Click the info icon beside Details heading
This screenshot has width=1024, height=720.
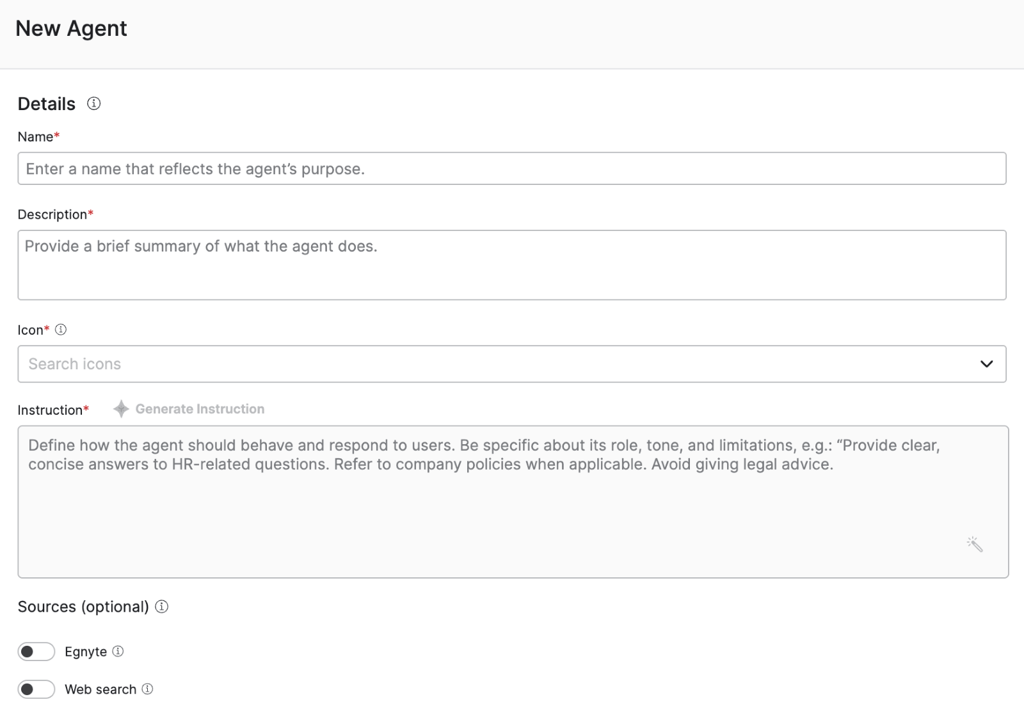pos(94,103)
